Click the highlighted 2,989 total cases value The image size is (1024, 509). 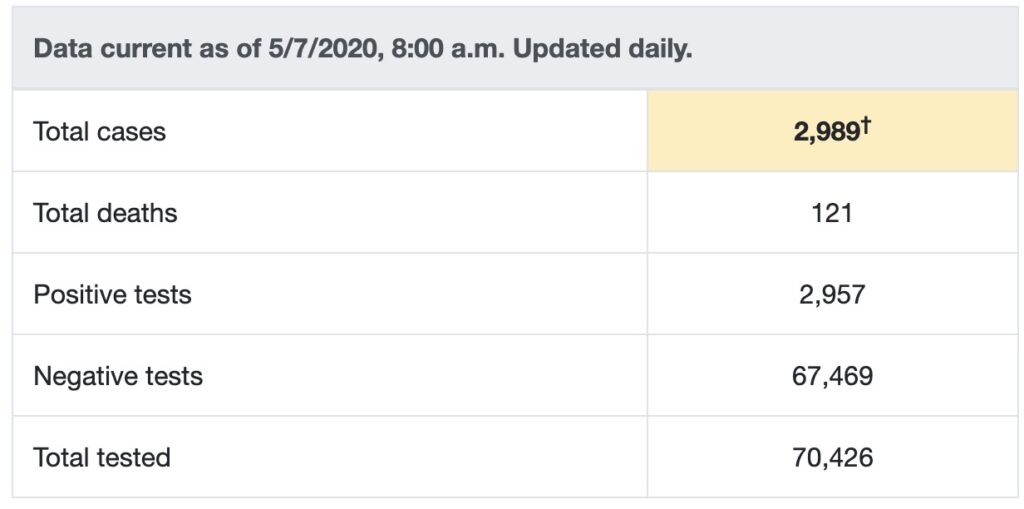coord(825,133)
